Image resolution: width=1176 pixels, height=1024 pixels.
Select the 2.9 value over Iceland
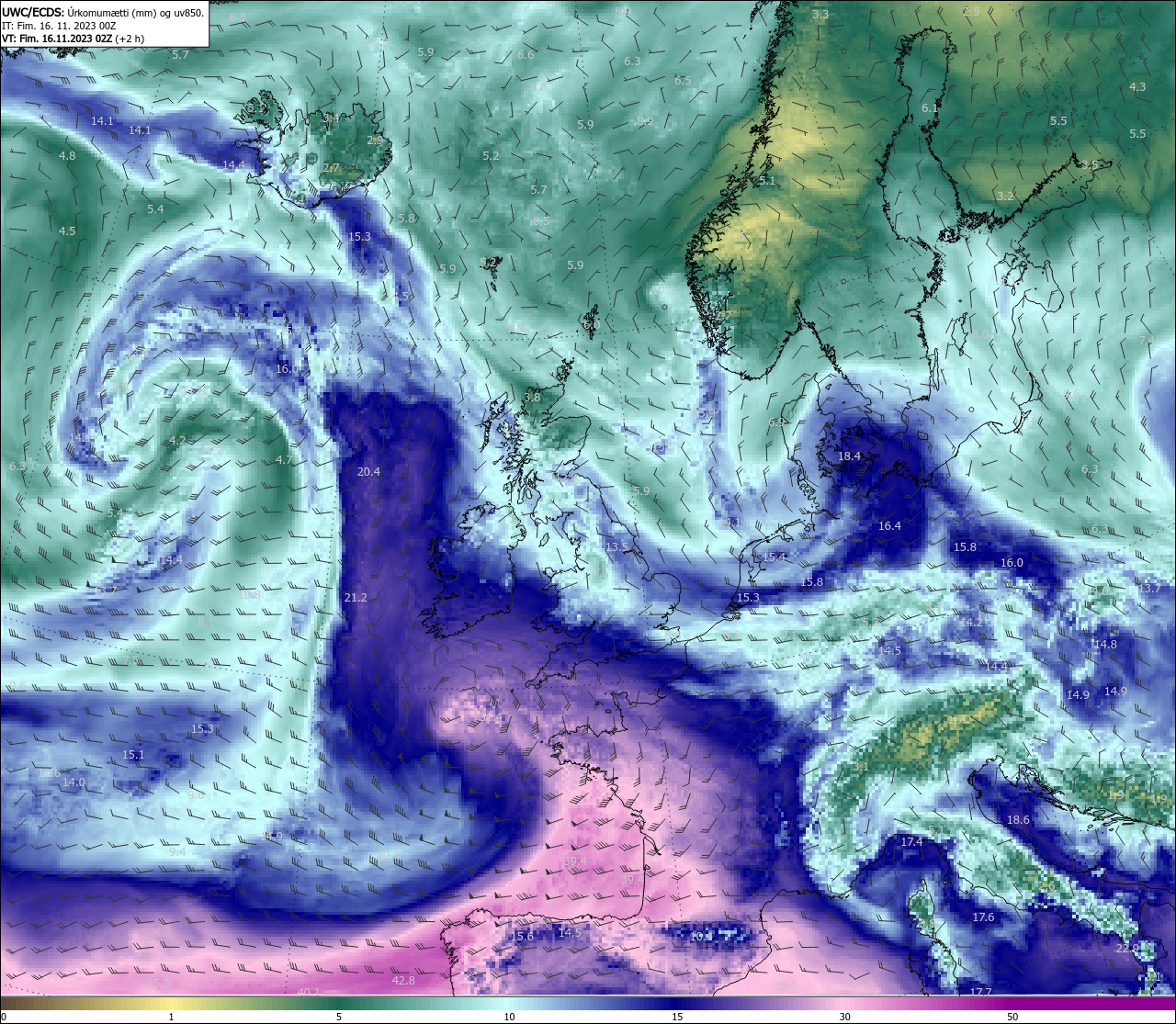pos(375,141)
